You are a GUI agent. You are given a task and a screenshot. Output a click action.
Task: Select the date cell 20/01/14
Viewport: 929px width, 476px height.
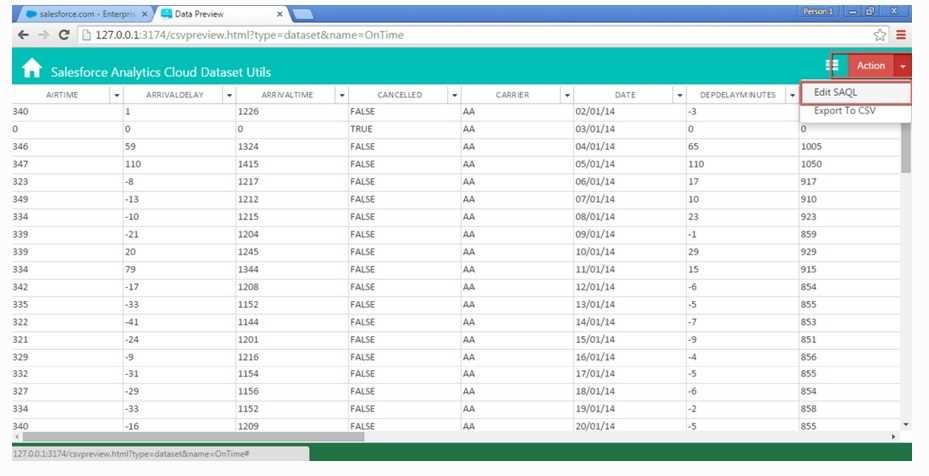pos(630,426)
